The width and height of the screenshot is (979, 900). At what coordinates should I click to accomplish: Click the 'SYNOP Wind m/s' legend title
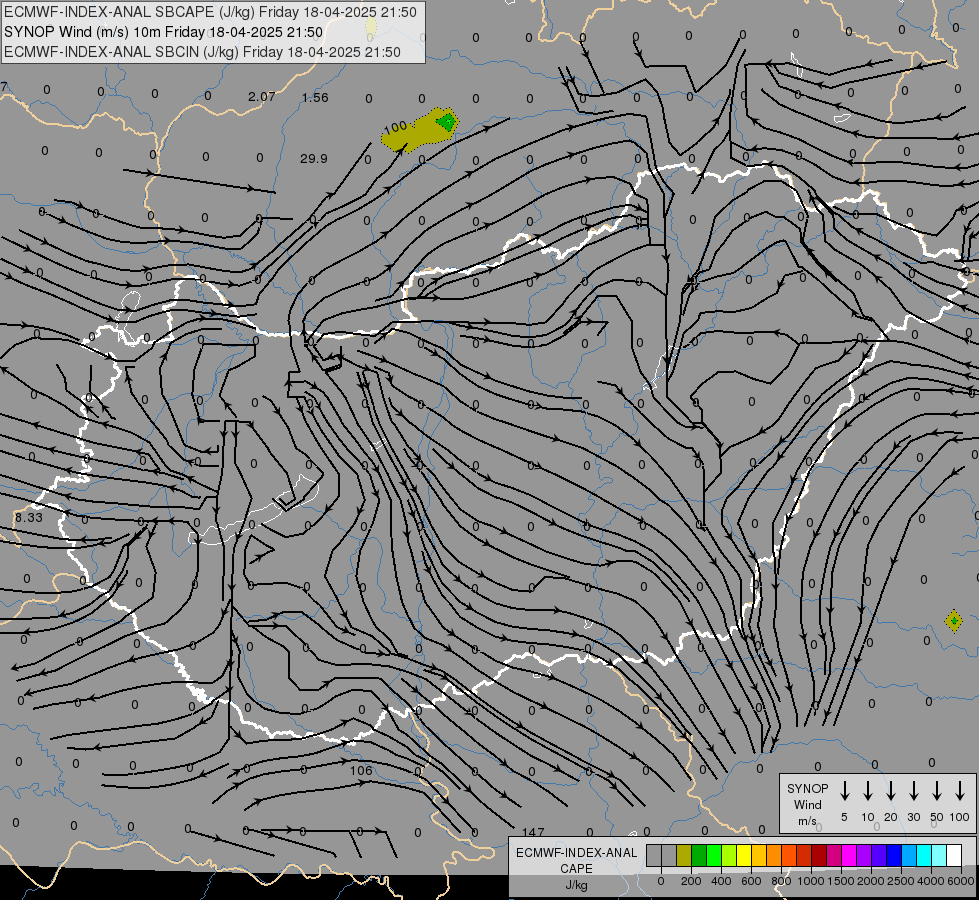[807, 804]
